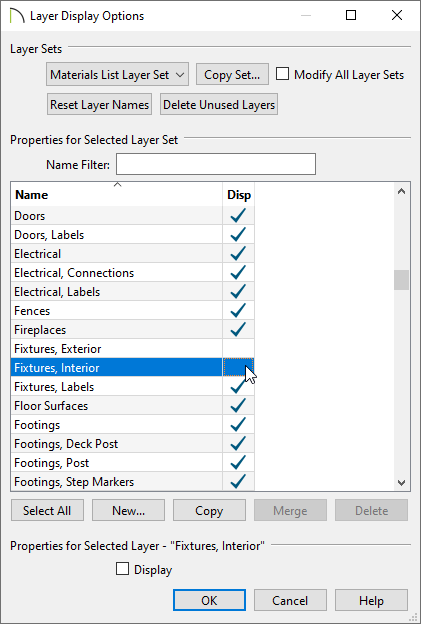Click the Delete Unused Layers button

(x=219, y=105)
